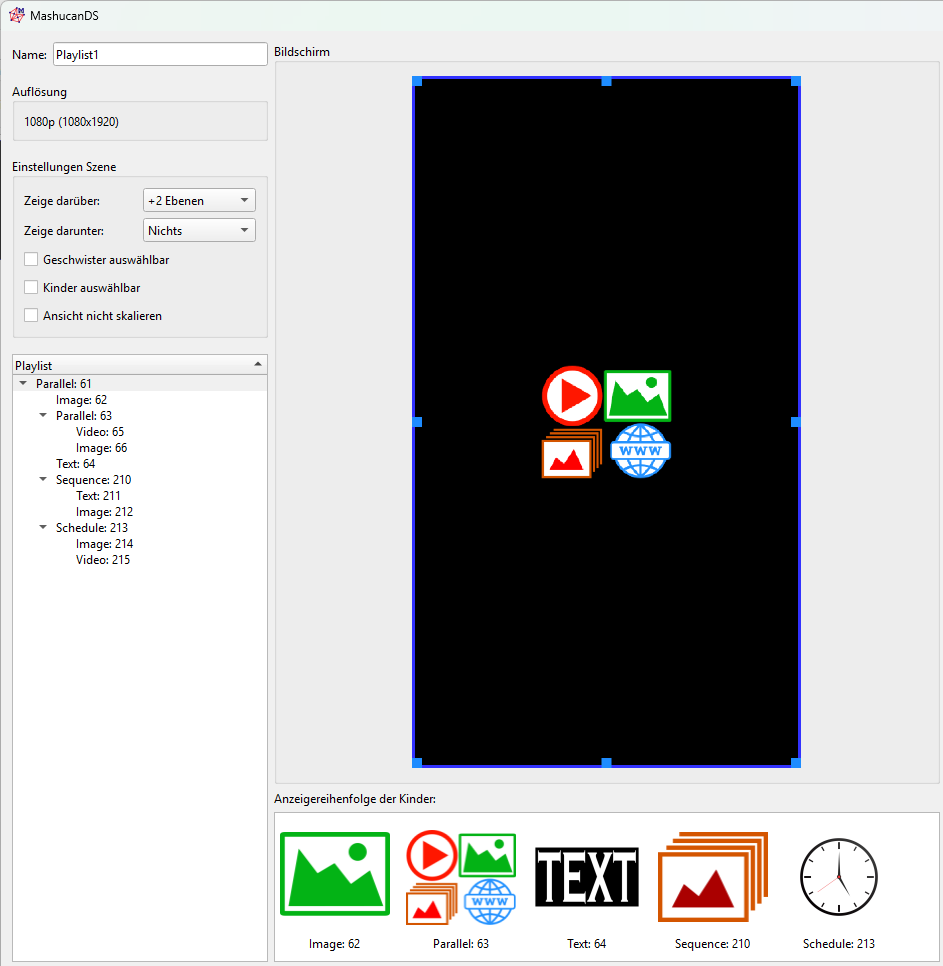This screenshot has height=966, width=943.
Task: Select the Parallel: 63 thumbnail icon
Action: click(461, 878)
